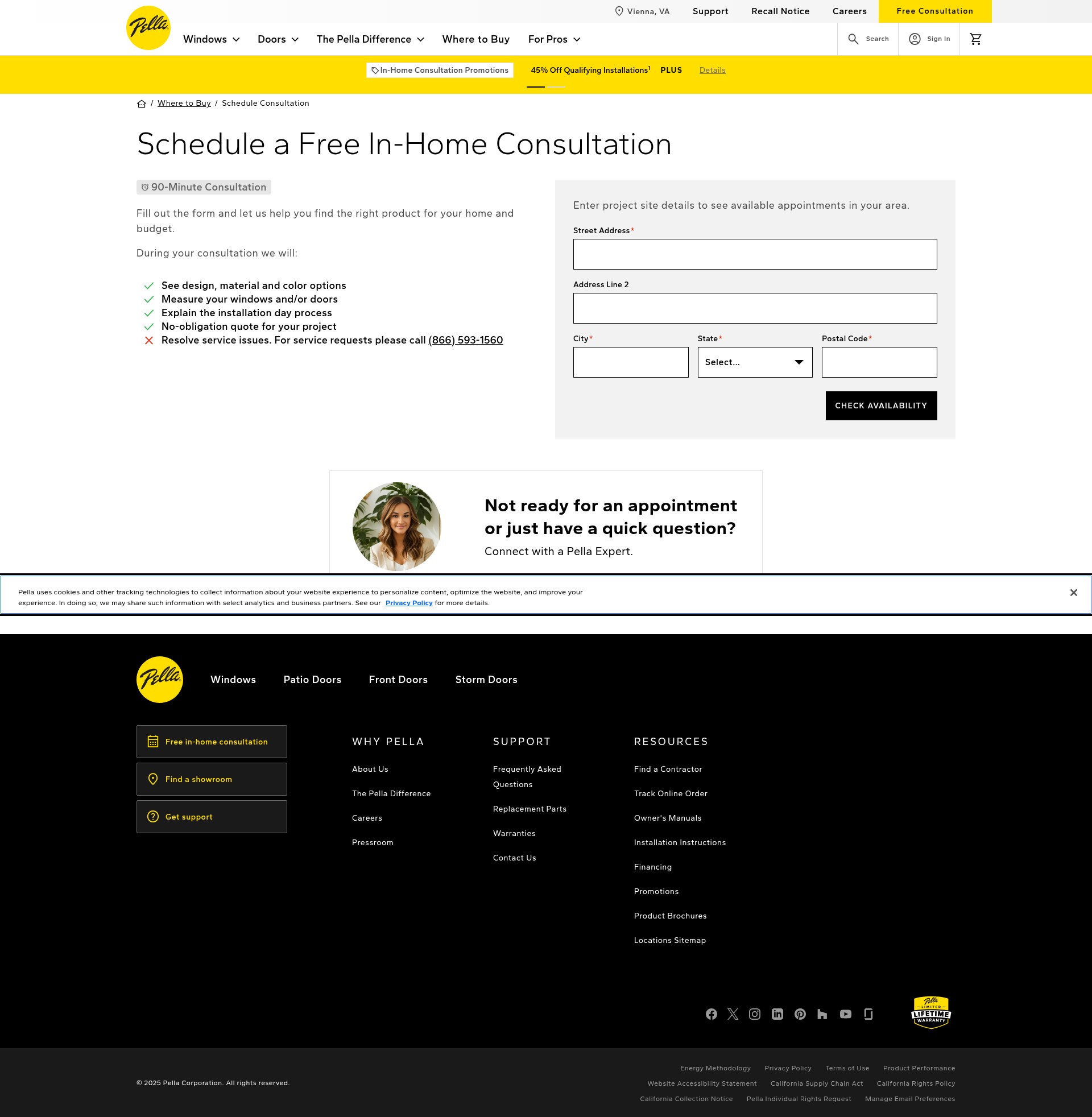Open Find a Contractor link
This screenshot has width=1092, height=1117.
point(668,770)
